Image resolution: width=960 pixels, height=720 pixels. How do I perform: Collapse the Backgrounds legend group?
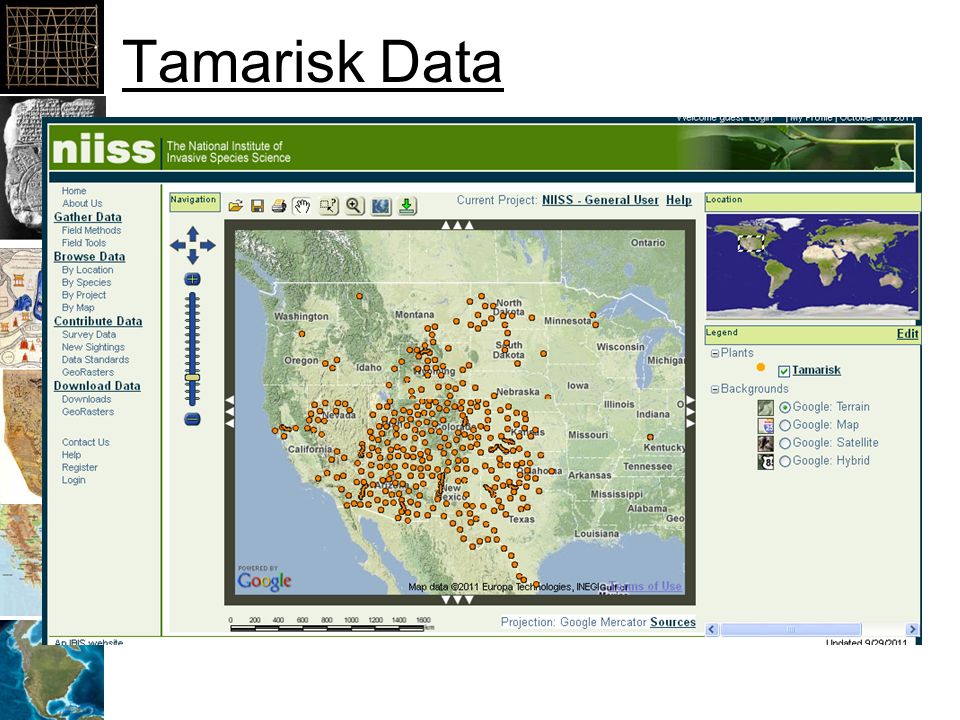[714, 389]
